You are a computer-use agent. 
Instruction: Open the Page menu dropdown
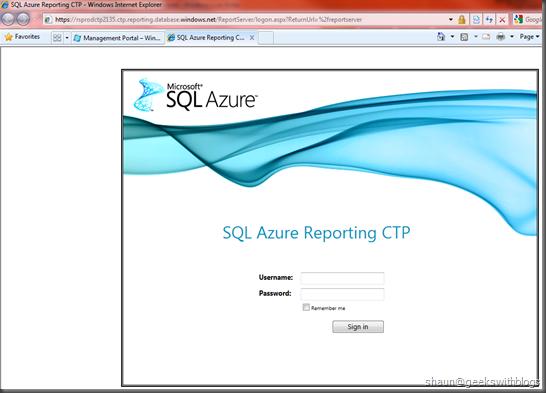click(530, 37)
